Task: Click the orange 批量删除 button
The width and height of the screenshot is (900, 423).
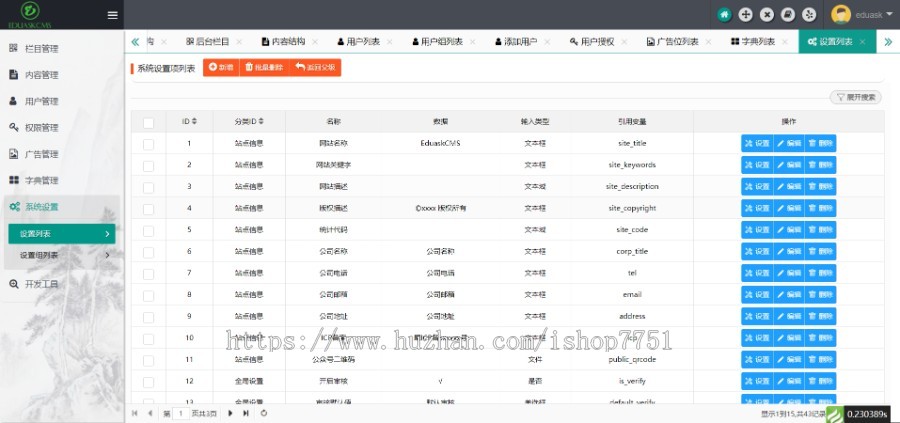Action: click(x=264, y=68)
